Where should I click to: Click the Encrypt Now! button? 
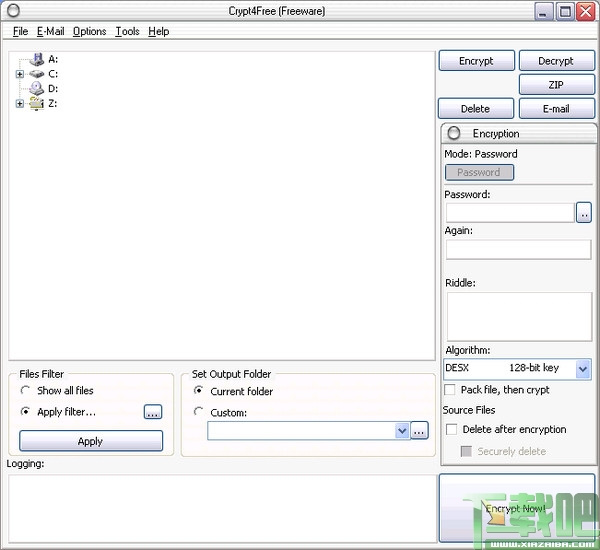tap(517, 508)
